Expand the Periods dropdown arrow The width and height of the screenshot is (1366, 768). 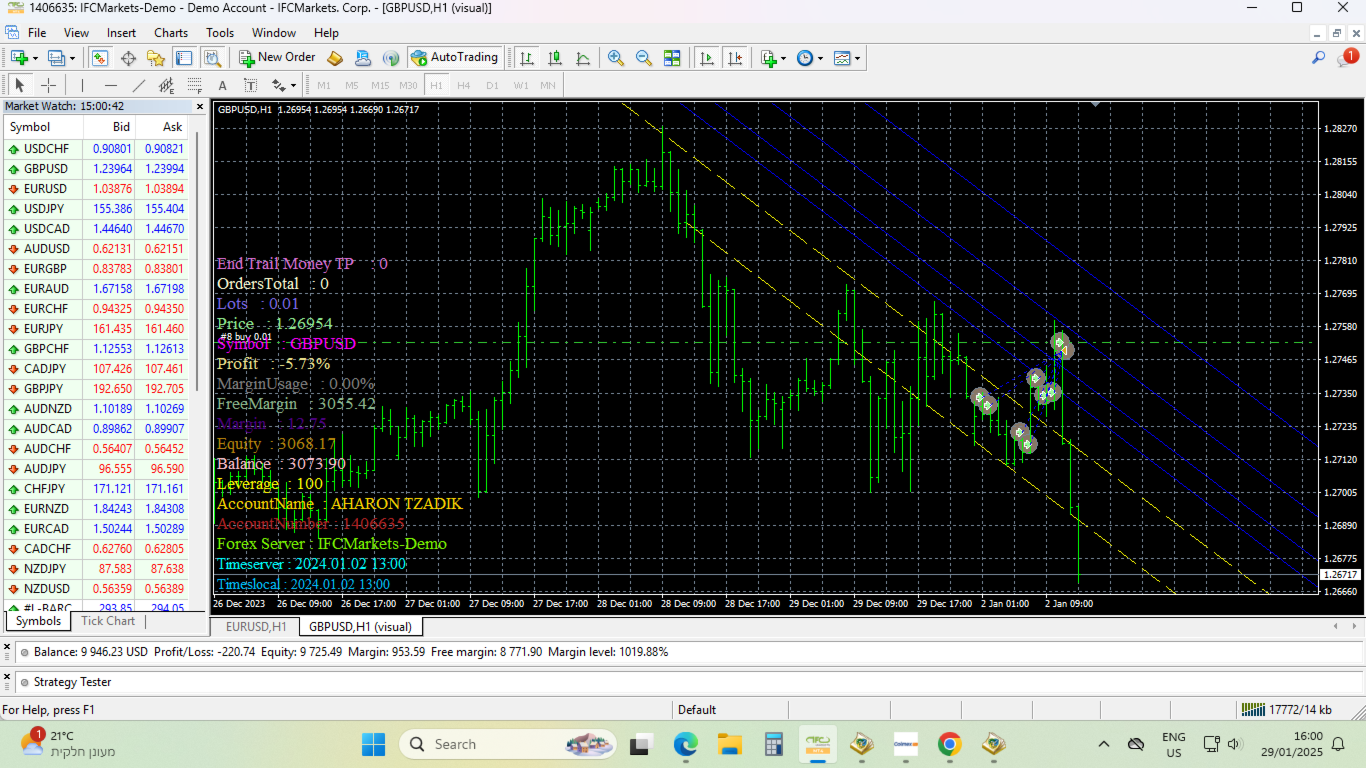(820, 58)
